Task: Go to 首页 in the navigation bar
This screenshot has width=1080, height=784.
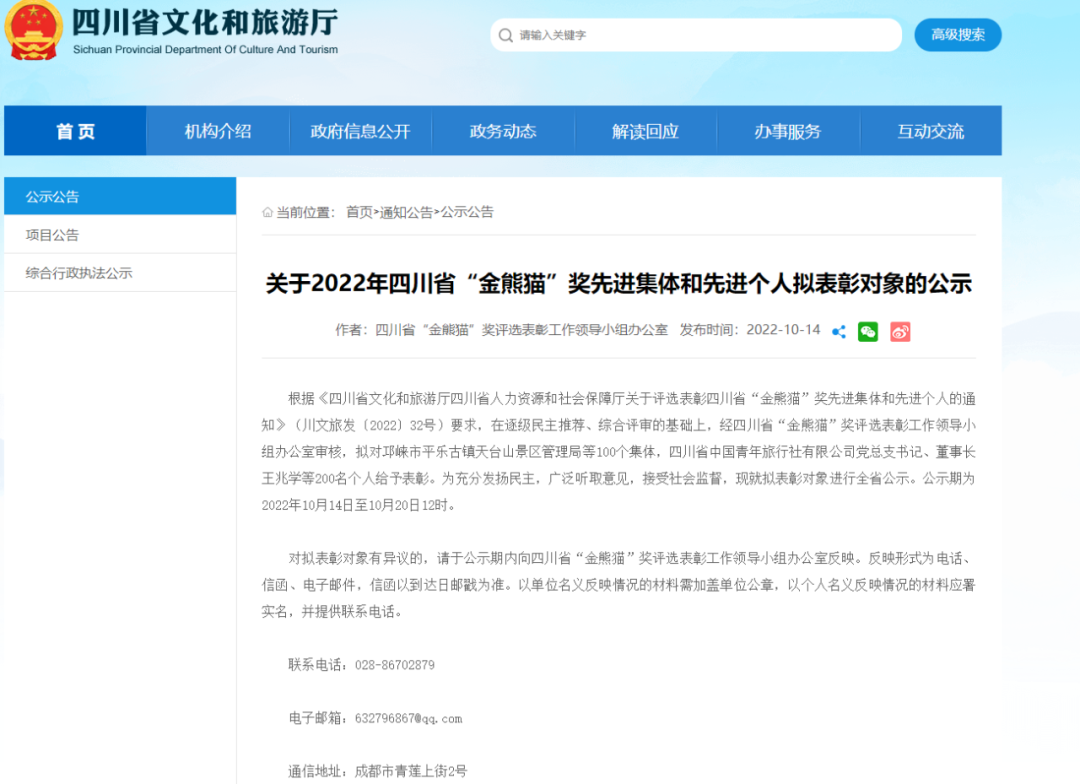Action: [75, 131]
